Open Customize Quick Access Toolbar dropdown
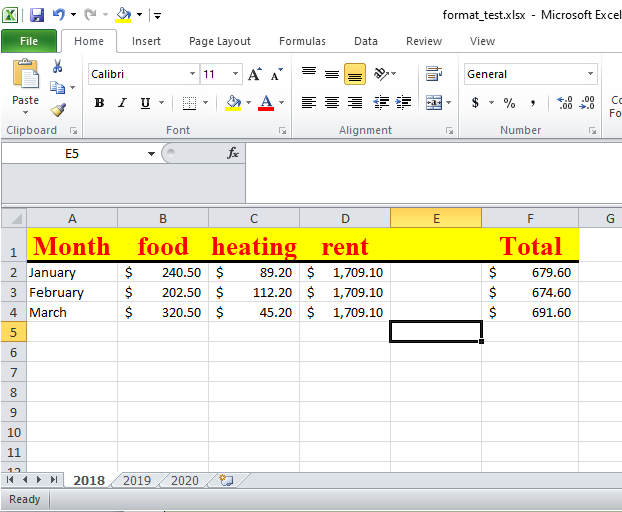Screen dimensions: 622x512 tap(157, 16)
